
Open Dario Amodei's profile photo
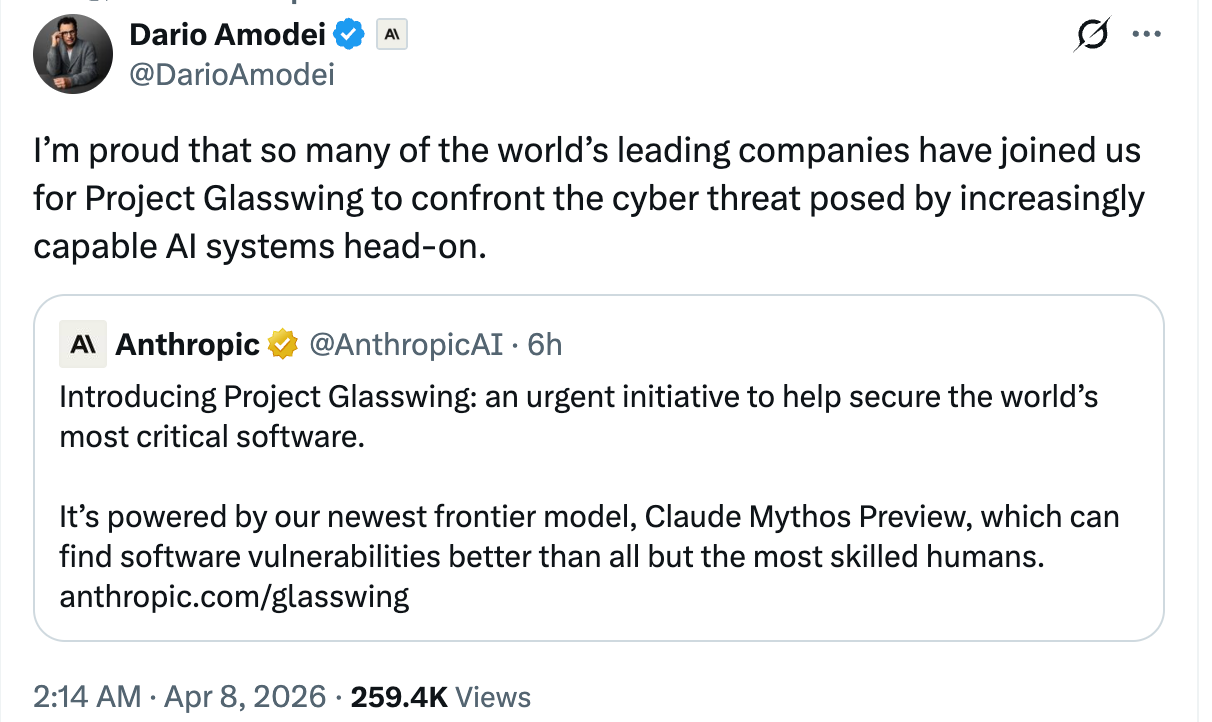coord(72,54)
